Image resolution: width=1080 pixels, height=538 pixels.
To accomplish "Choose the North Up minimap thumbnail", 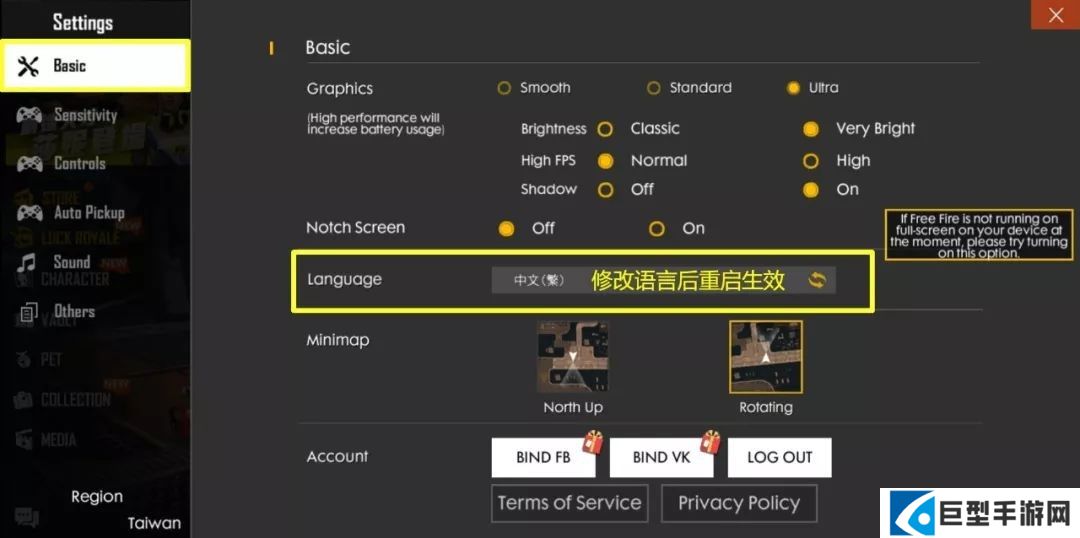I will pyautogui.click(x=573, y=357).
